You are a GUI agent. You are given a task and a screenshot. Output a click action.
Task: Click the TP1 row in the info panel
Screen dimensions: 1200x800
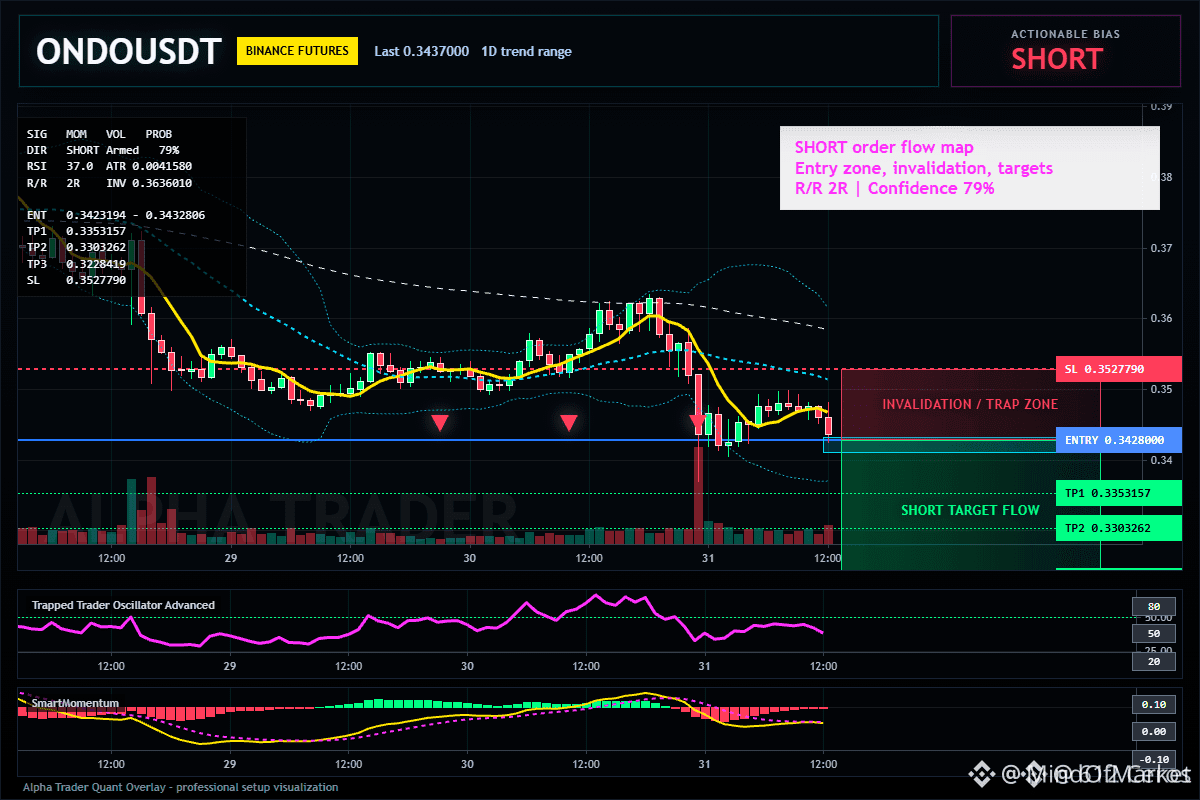[x=76, y=231]
